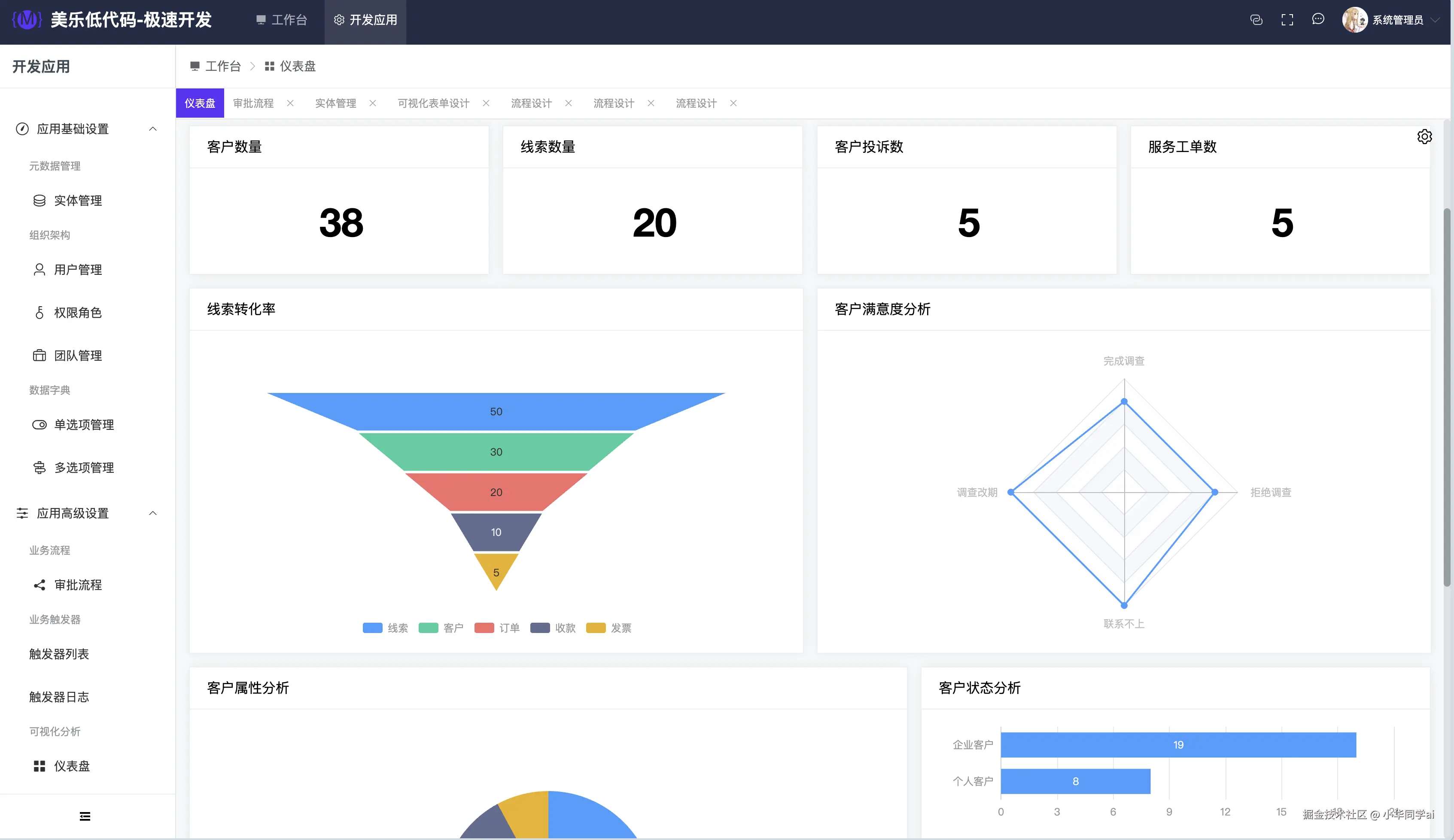The image size is (1454, 840).
Task: Toggle 订单 legend in funnel chart
Action: click(496, 628)
